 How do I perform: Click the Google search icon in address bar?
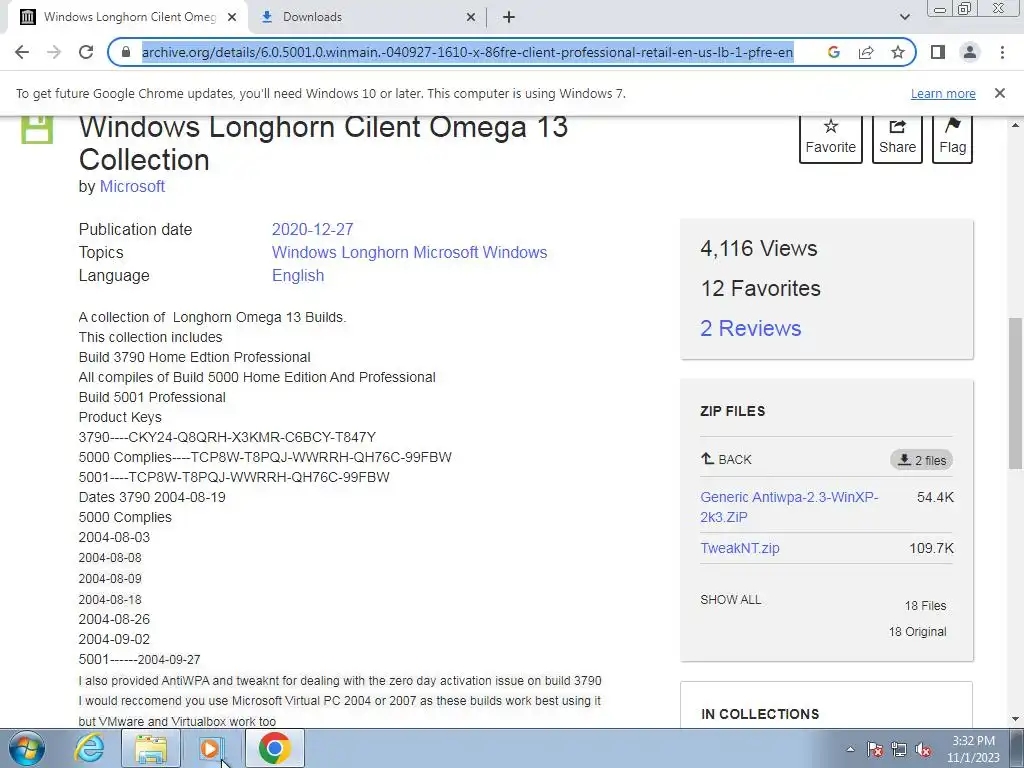click(x=833, y=52)
